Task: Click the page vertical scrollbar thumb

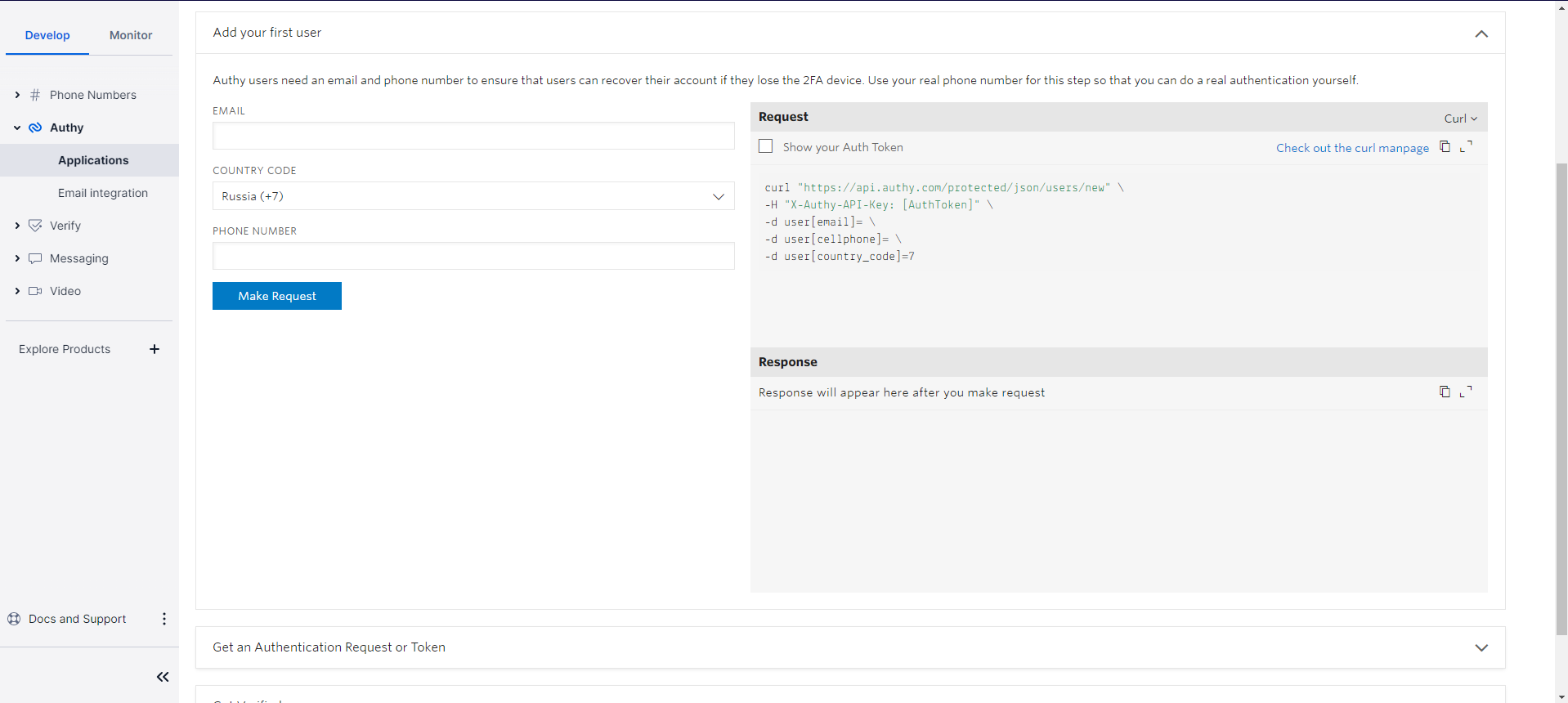Action: click(1561, 399)
